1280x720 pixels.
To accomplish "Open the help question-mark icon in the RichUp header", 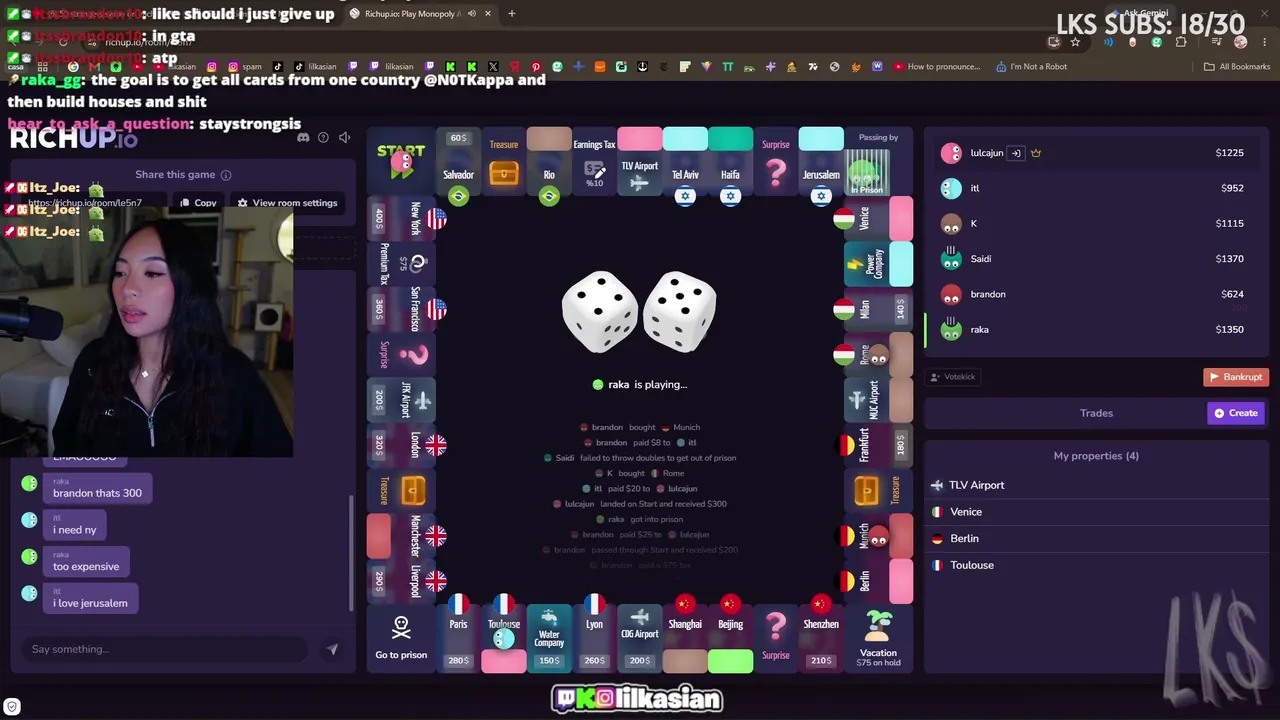I will [323, 137].
